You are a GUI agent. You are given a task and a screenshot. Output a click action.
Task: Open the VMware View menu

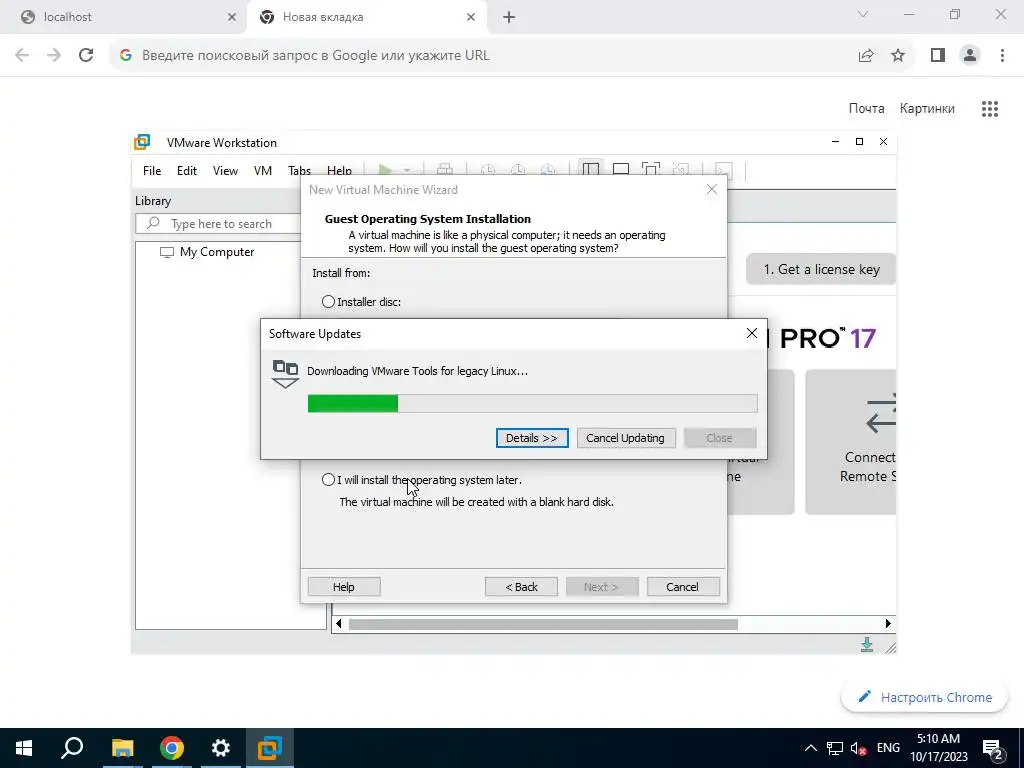tap(225, 170)
